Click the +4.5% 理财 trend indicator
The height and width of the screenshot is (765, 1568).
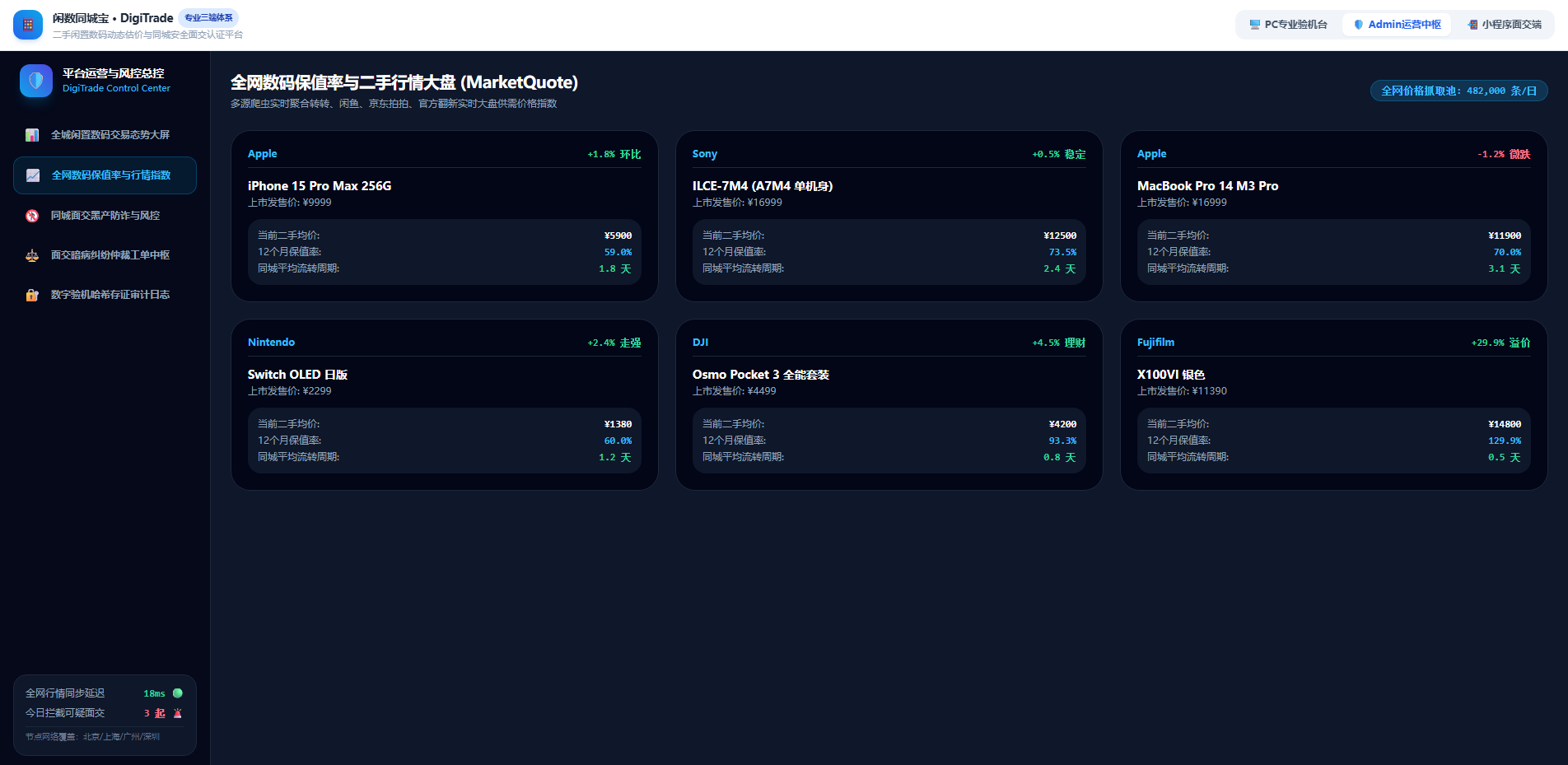point(1059,343)
